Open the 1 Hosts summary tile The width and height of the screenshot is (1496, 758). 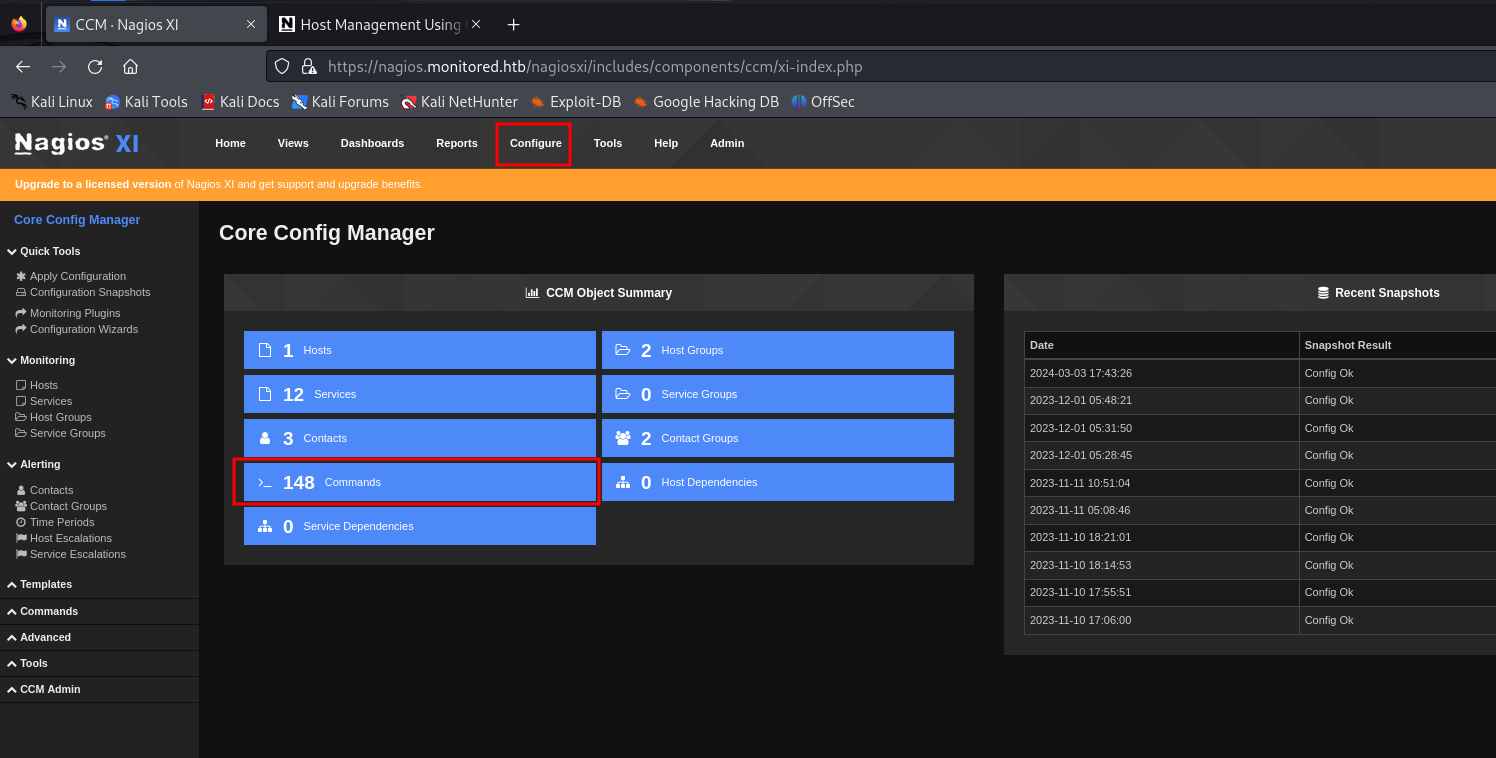(420, 350)
